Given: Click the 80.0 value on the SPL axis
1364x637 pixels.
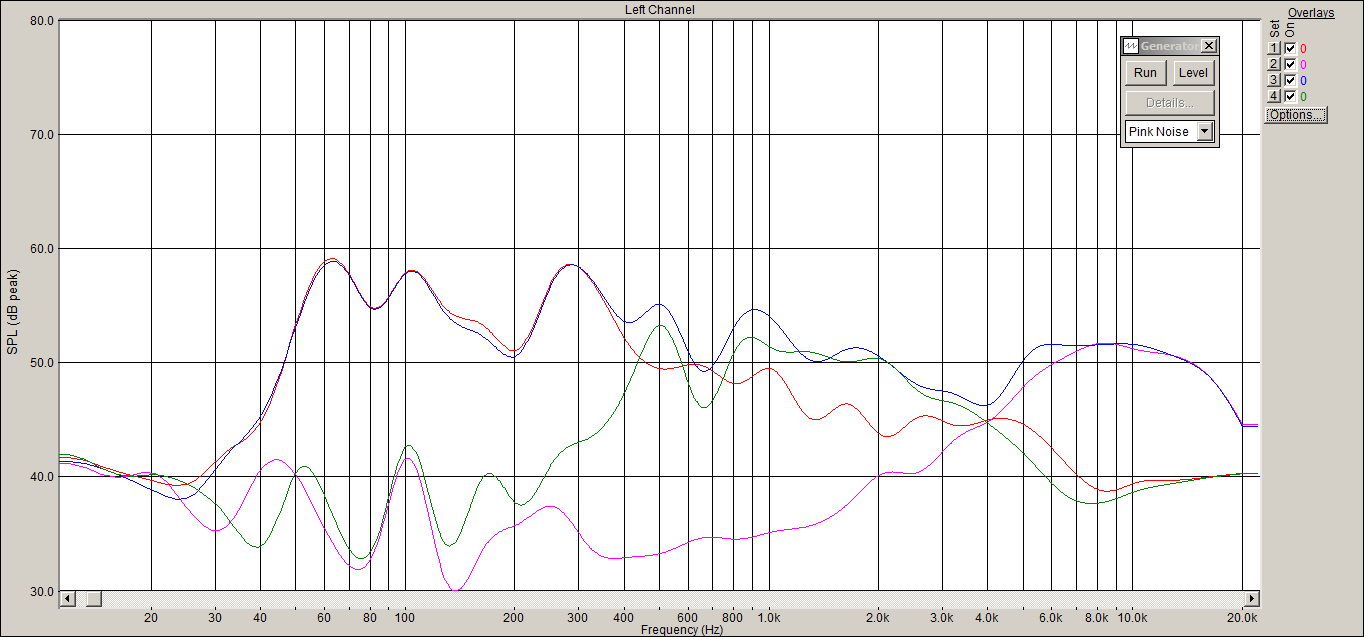Looking at the screenshot, I should (41, 20).
